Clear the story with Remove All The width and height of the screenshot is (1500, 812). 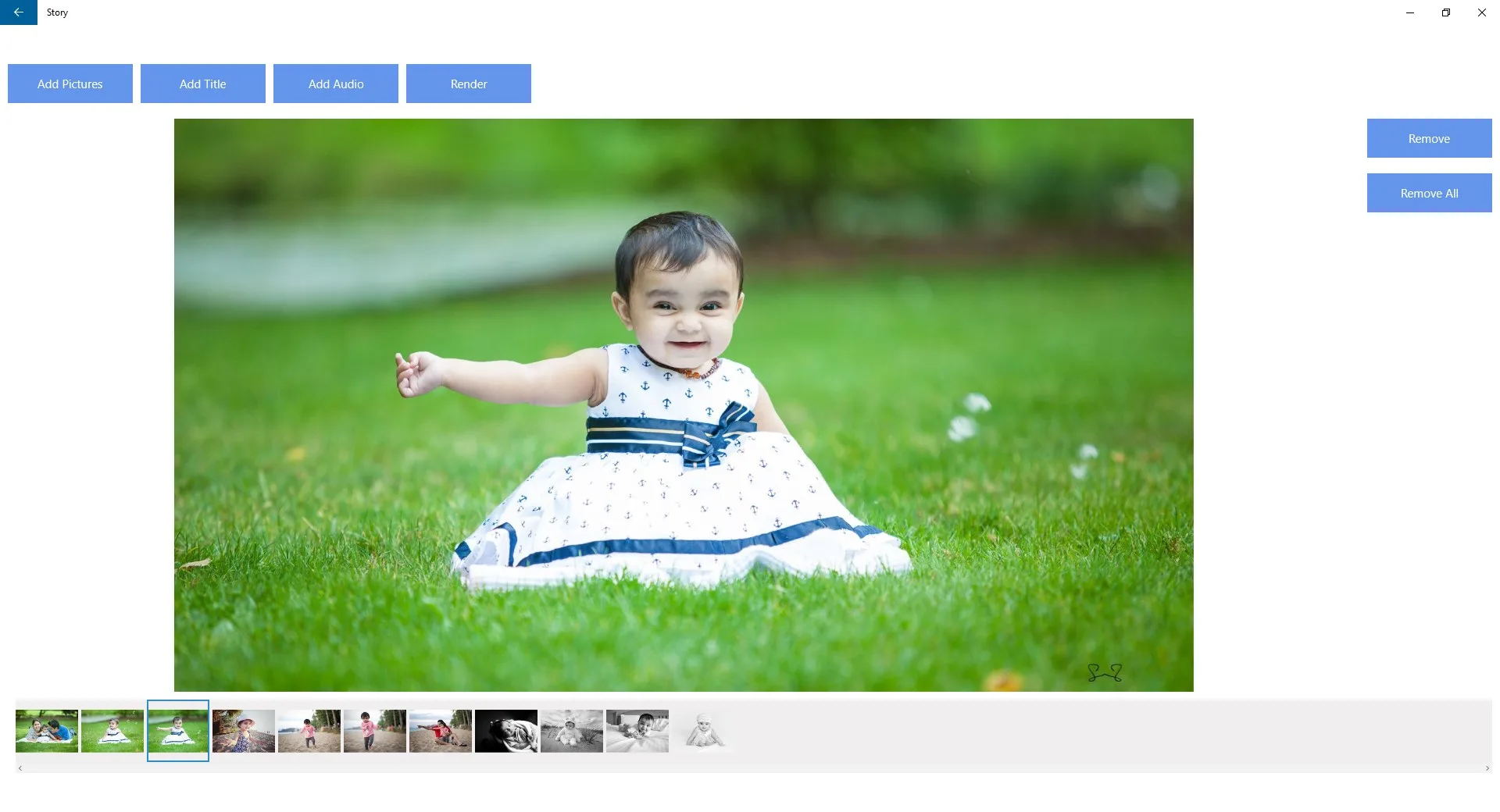point(1429,193)
